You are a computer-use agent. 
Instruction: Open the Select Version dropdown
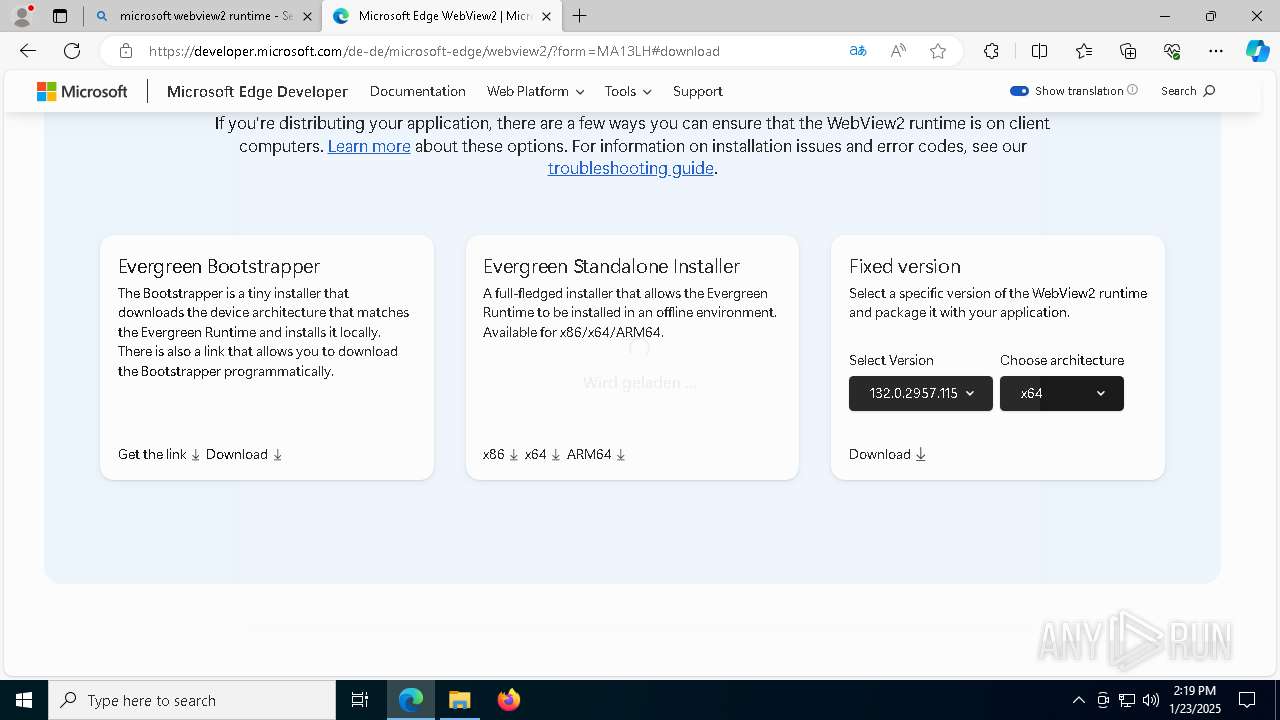point(921,393)
